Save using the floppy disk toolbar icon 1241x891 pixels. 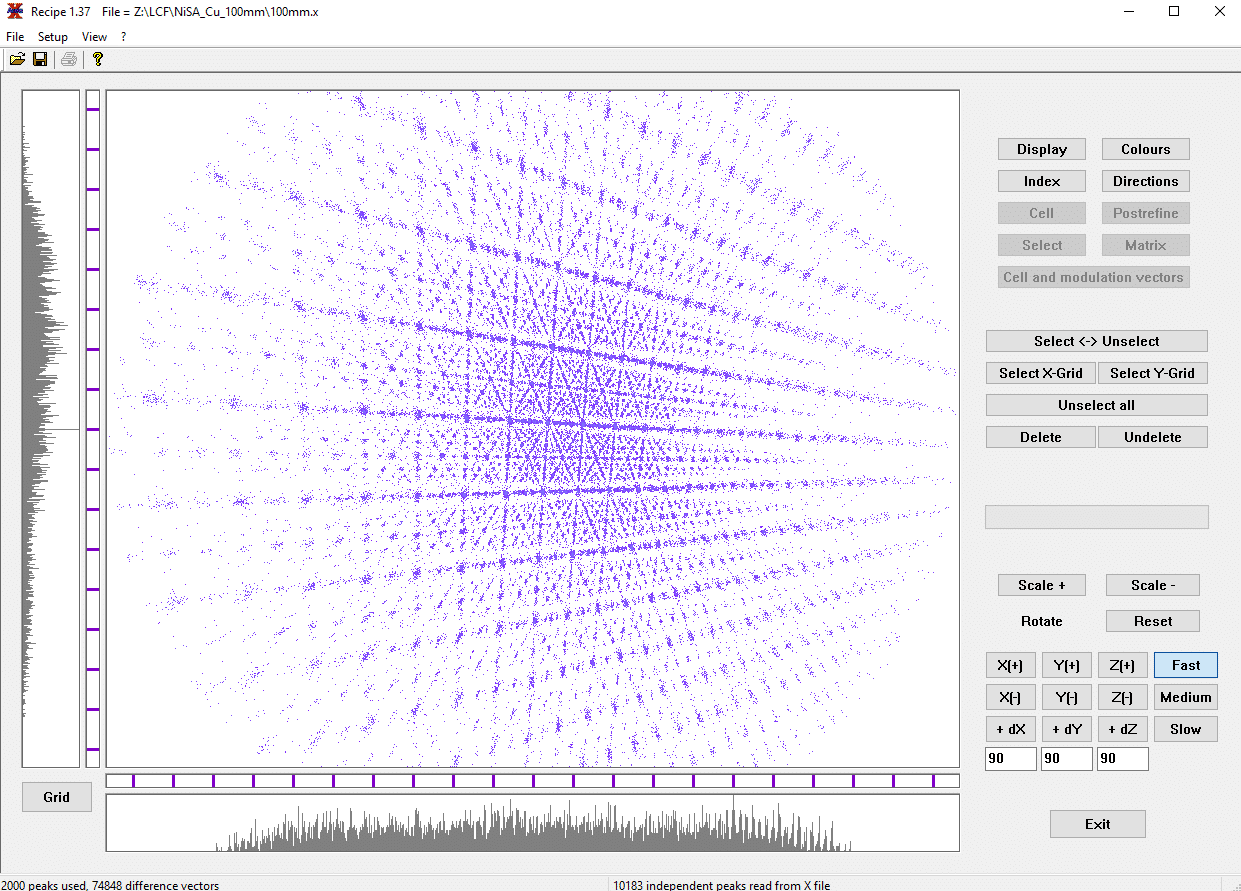40,59
